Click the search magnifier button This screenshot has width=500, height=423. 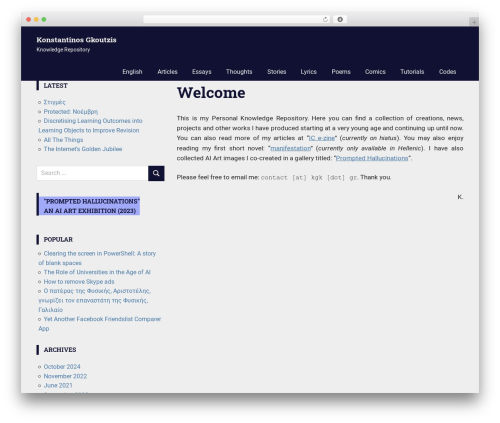(x=156, y=173)
